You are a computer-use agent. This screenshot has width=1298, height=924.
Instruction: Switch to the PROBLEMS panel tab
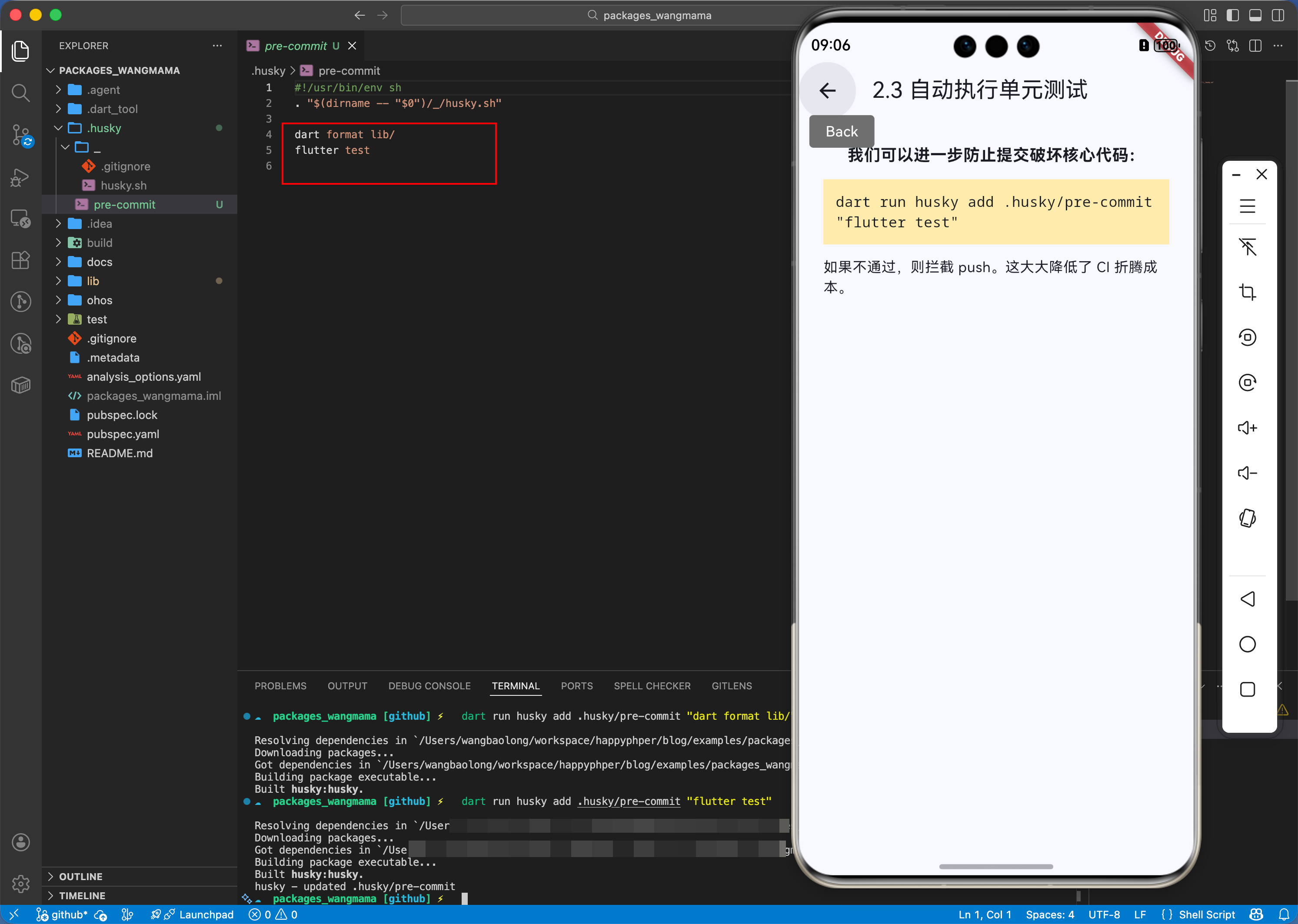point(280,685)
